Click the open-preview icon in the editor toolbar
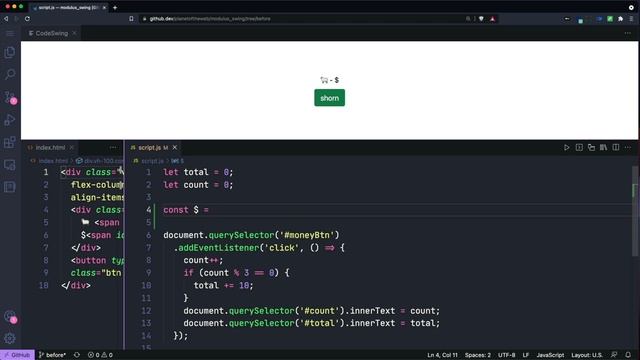 [x=591, y=147]
